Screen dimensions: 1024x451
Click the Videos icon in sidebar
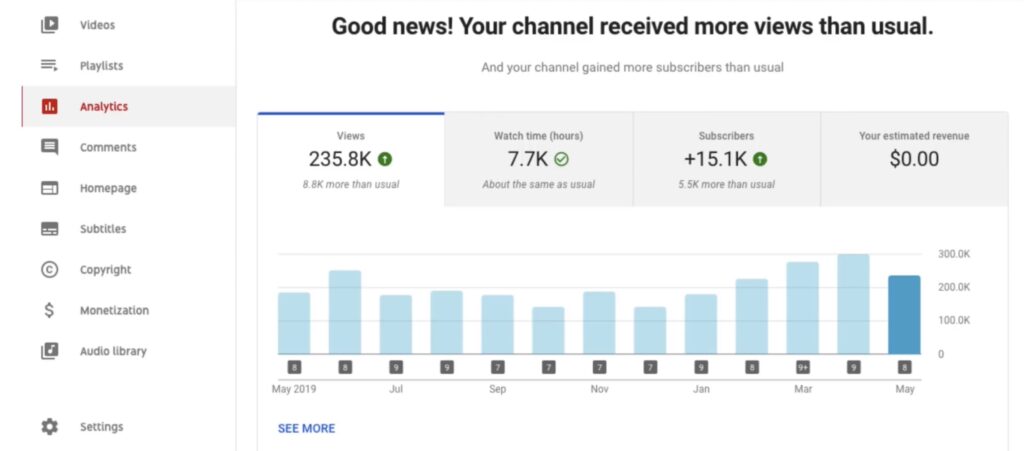(x=49, y=25)
